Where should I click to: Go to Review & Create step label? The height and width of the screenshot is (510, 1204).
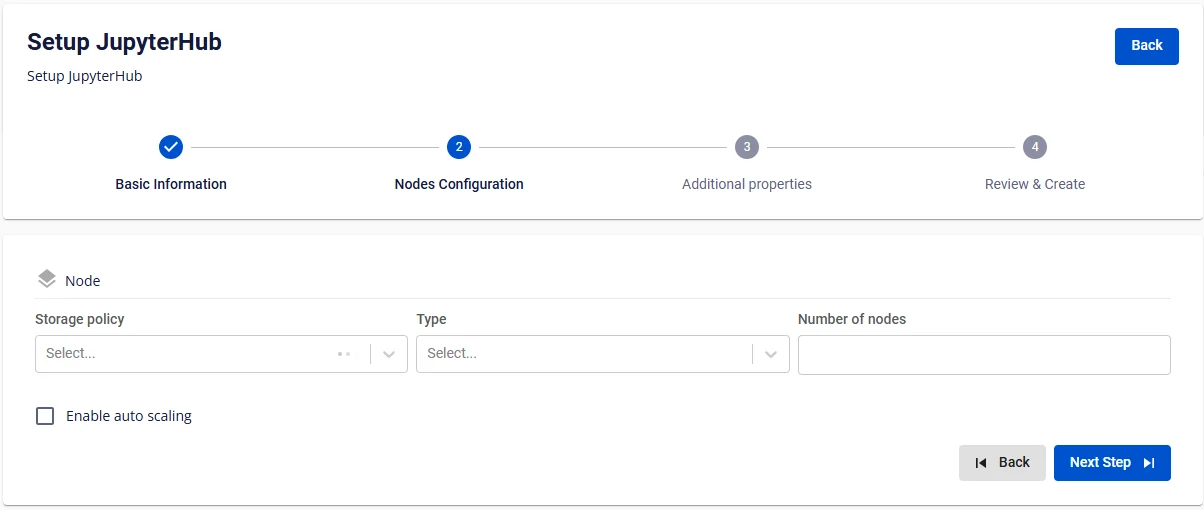pos(1035,184)
